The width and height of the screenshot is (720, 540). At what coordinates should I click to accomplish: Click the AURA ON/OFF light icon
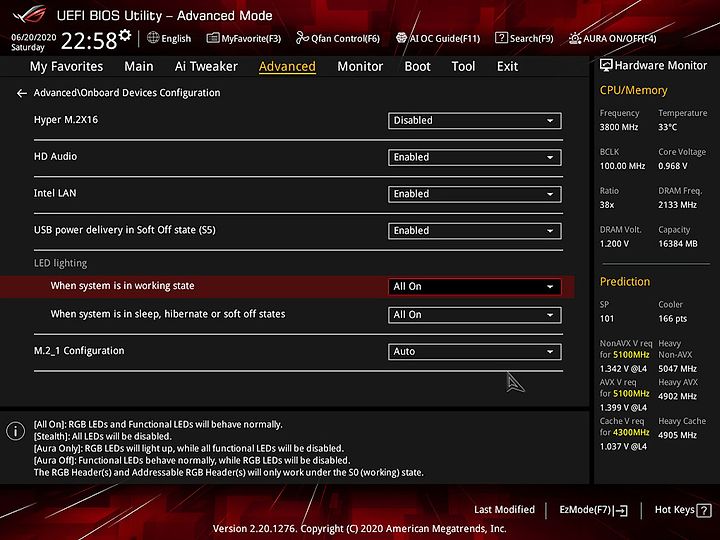[575, 38]
